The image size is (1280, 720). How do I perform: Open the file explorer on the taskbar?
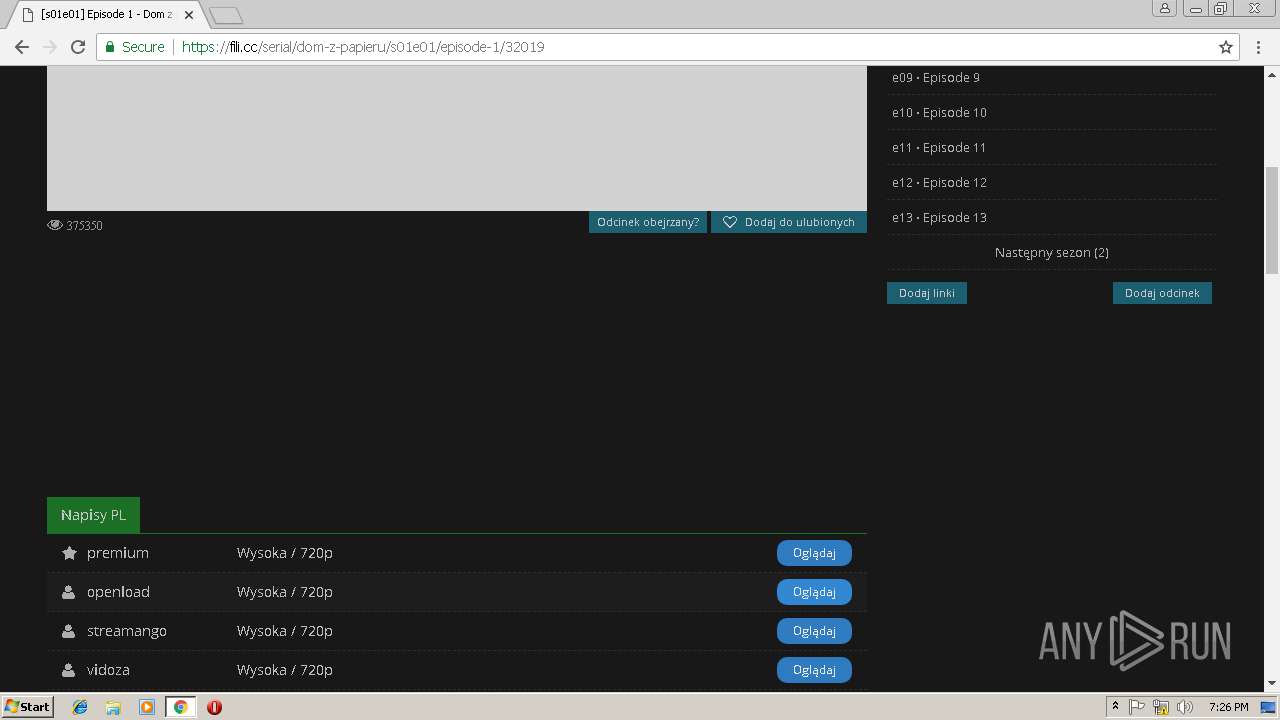113,707
